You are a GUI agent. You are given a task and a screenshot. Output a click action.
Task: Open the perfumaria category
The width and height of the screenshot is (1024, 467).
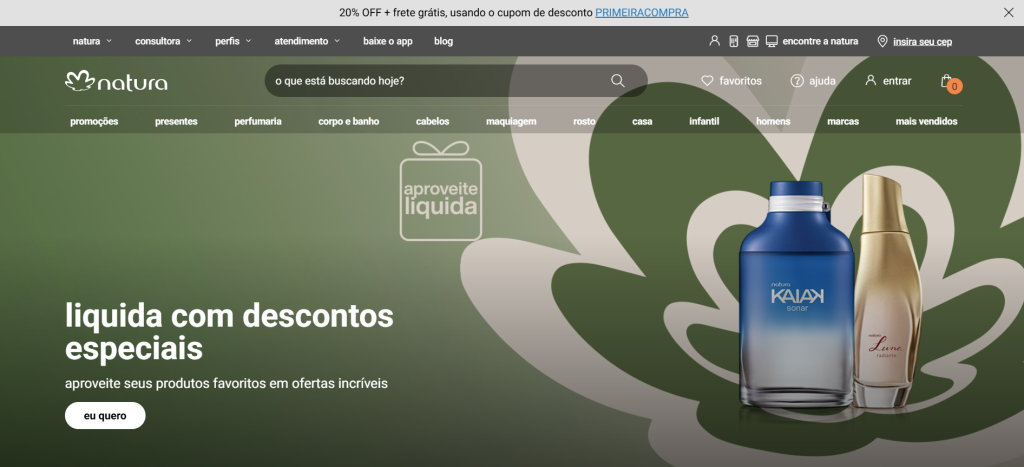pyautogui.click(x=258, y=121)
